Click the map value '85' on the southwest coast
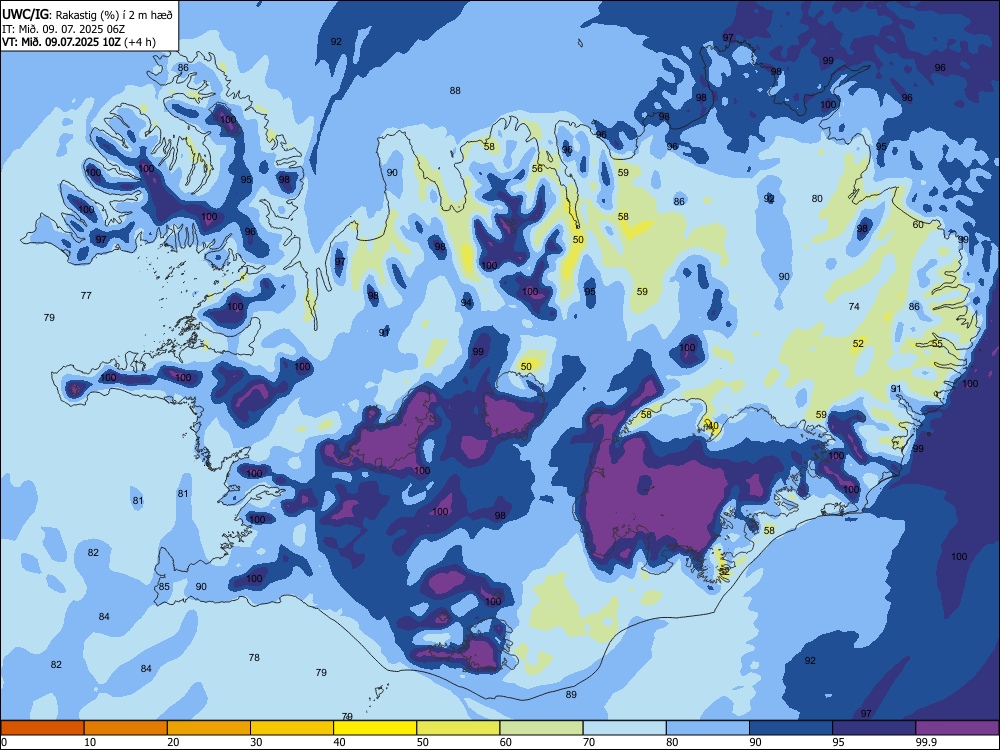 coord(164,587)
